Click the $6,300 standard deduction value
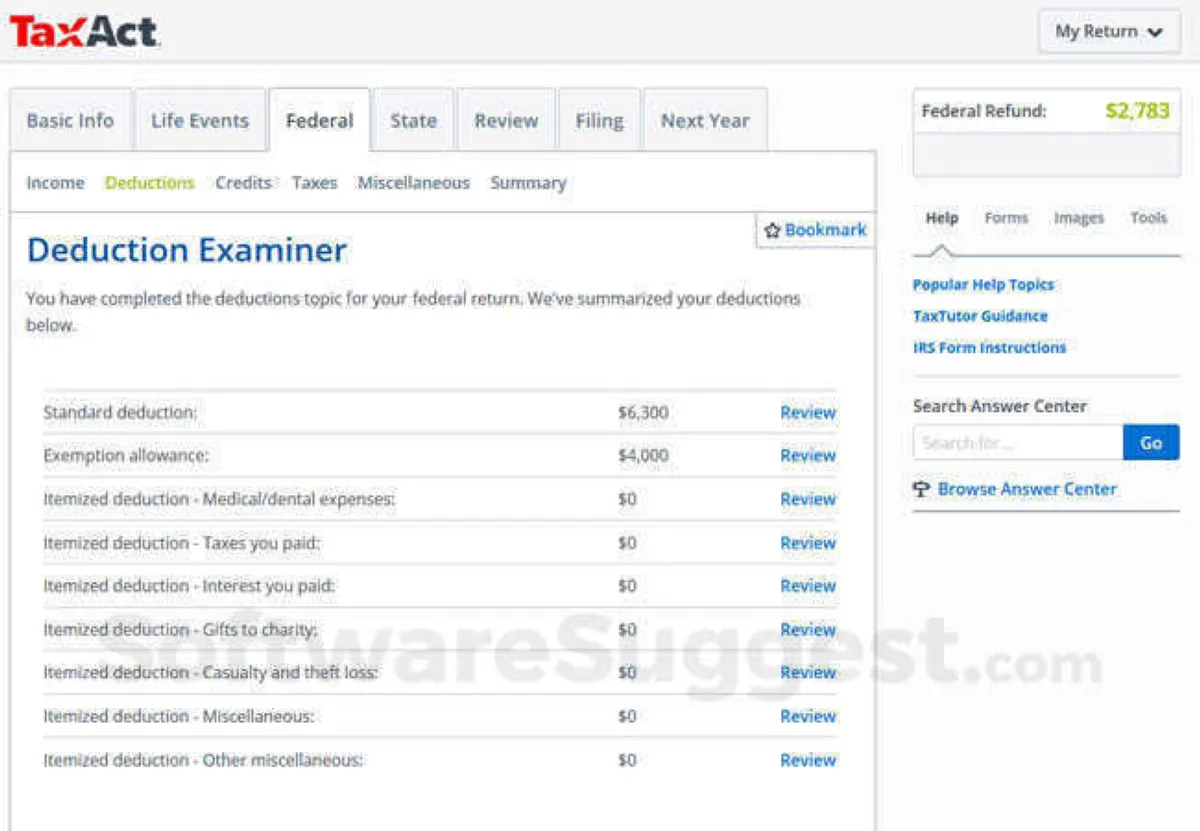 (x=643, y=413)
